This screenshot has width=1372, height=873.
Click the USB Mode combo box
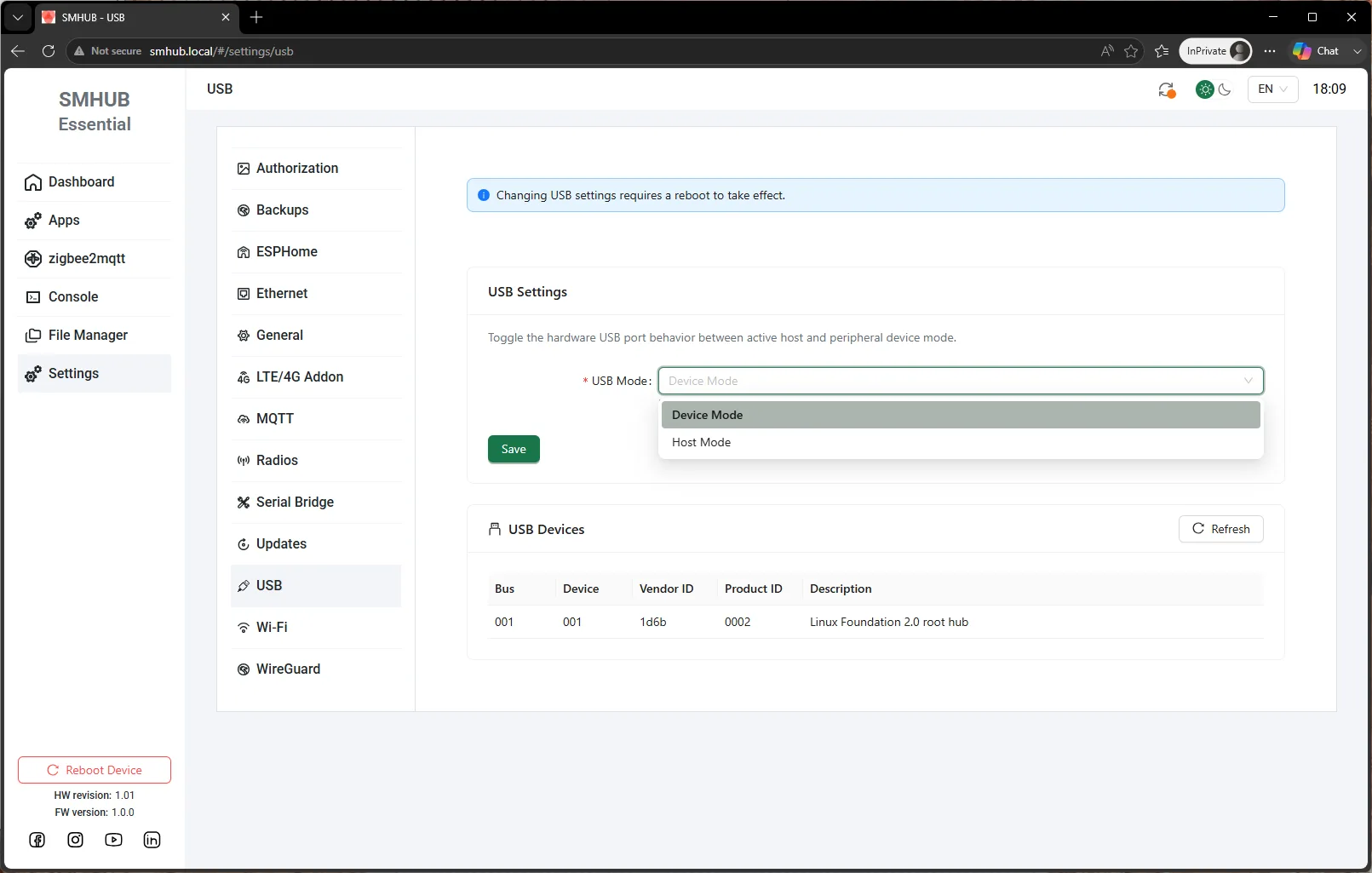[x=961, y=381]
